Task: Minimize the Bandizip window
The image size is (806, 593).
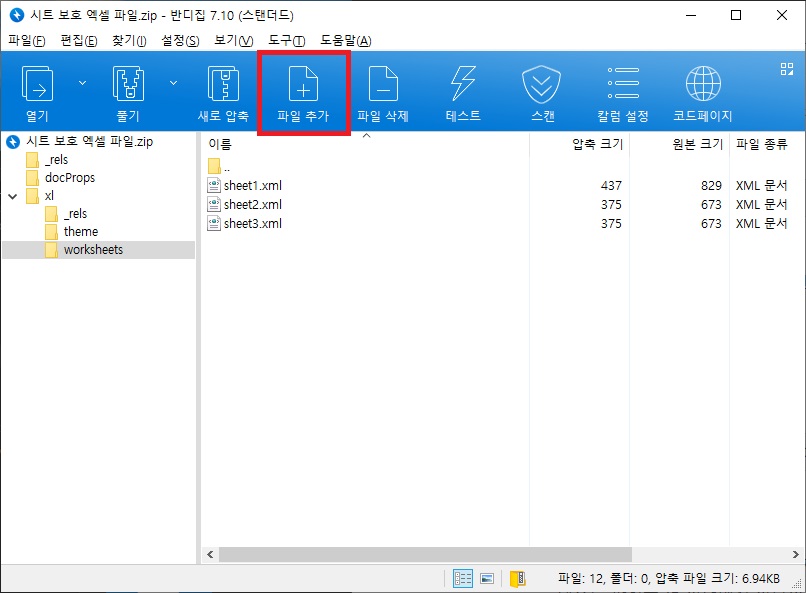Action: tap(691, 15)
